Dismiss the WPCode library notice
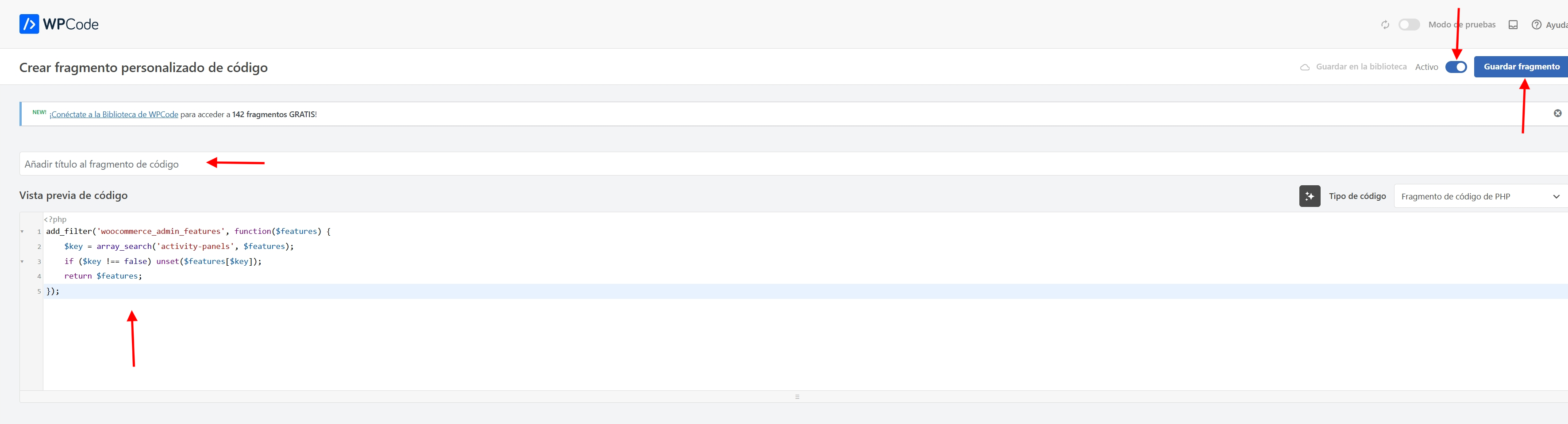Viewport: 1568px width, 424px height. 1557,114
